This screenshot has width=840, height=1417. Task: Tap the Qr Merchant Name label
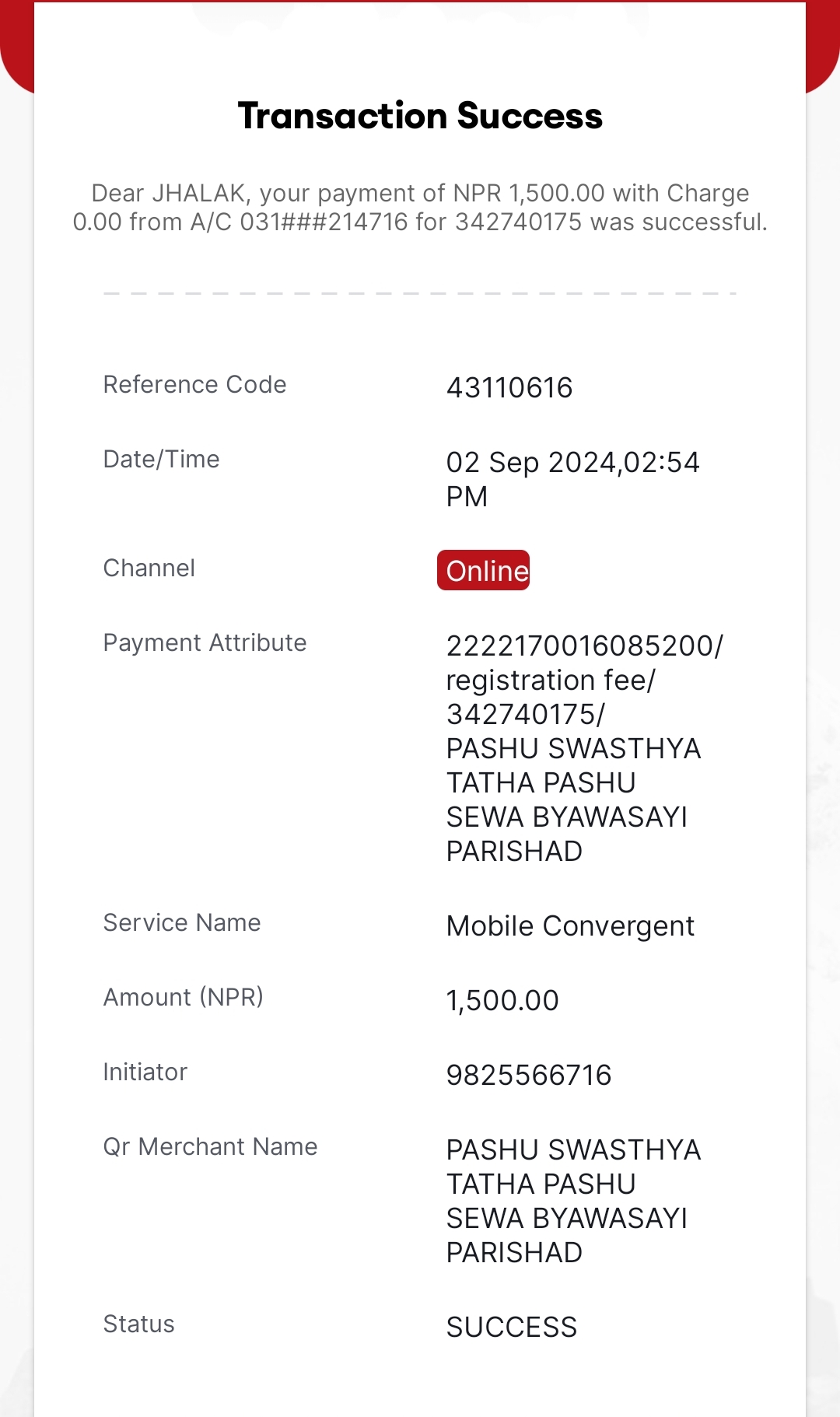pyautogui.click(x=211, y=1146)
